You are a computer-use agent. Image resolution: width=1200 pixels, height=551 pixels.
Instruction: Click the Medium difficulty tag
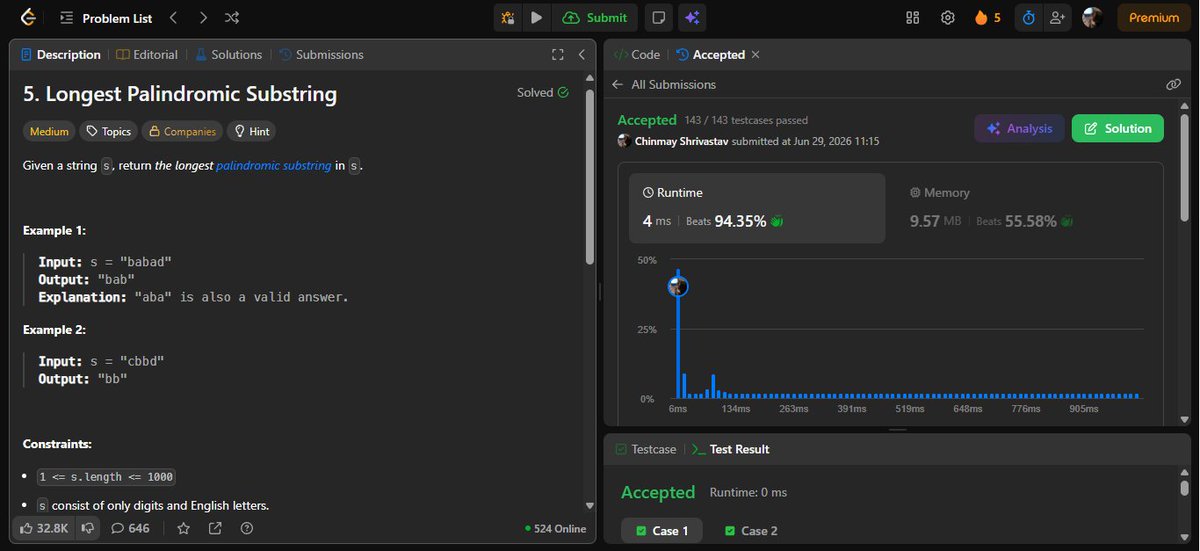click(49, 131)
